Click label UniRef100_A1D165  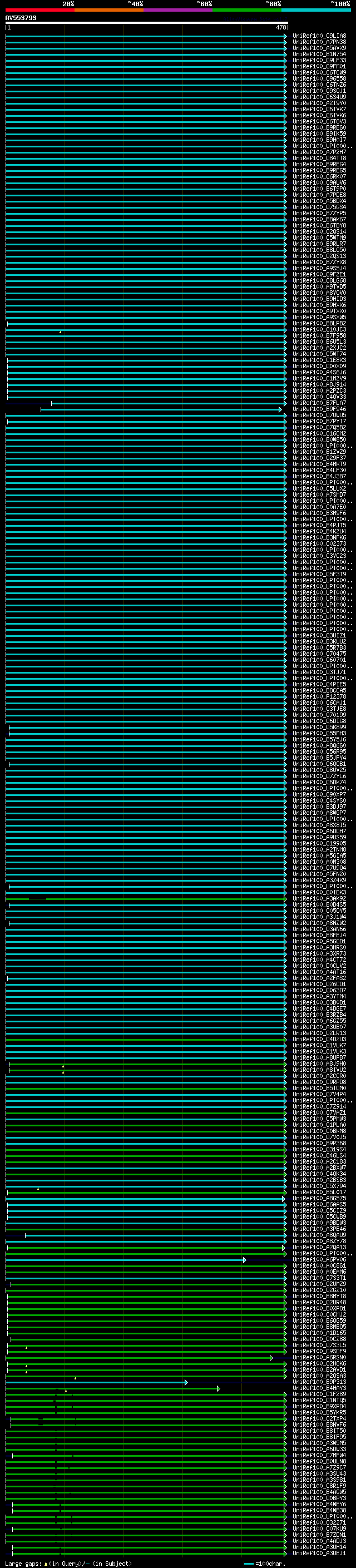319,1333
